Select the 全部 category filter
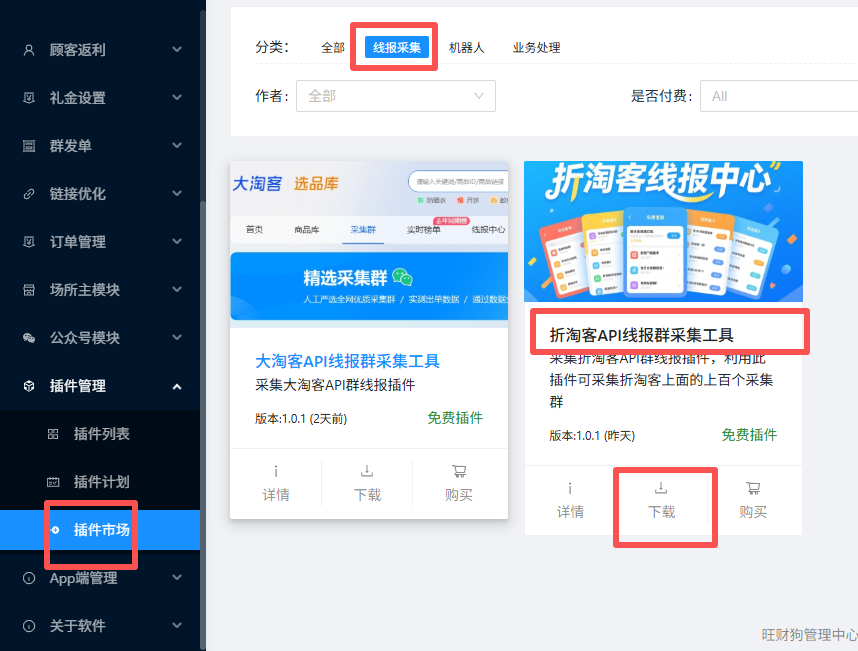Screen dimensions: 858x651 pyautogui.click(x=333, y=48)
